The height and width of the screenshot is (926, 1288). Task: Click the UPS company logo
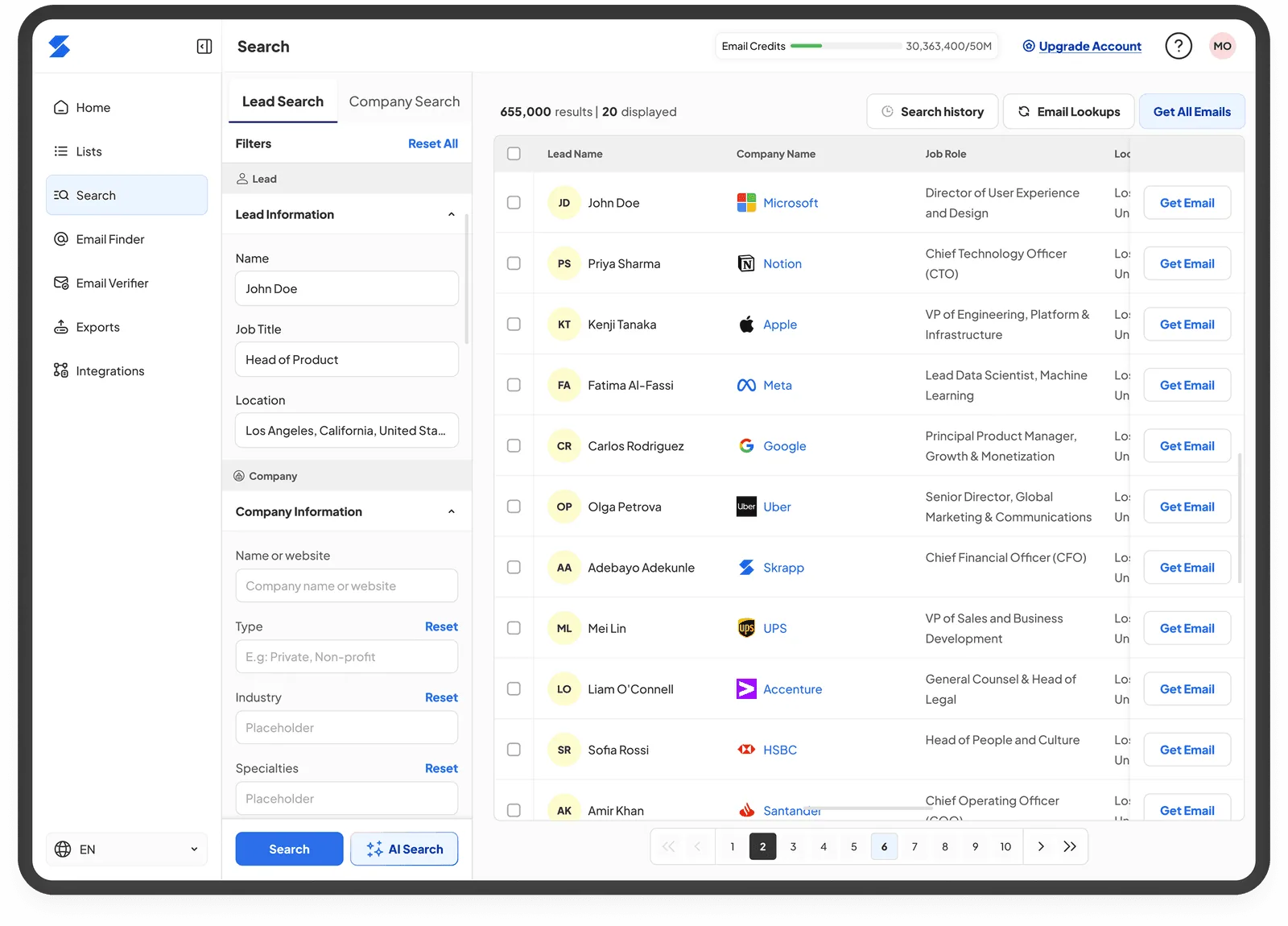[746, 628]
